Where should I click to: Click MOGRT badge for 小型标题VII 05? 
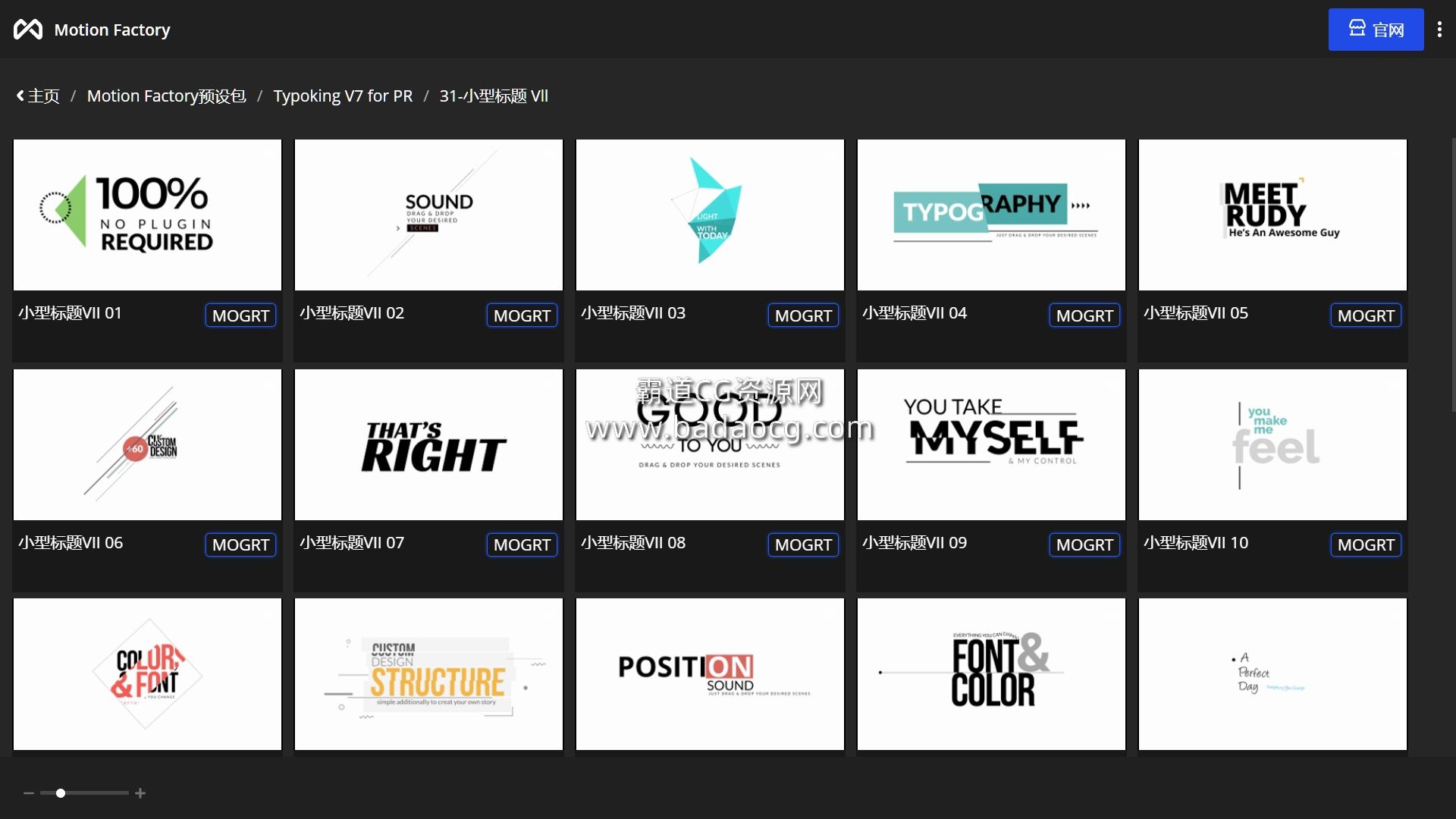[x=1366, y=315]
